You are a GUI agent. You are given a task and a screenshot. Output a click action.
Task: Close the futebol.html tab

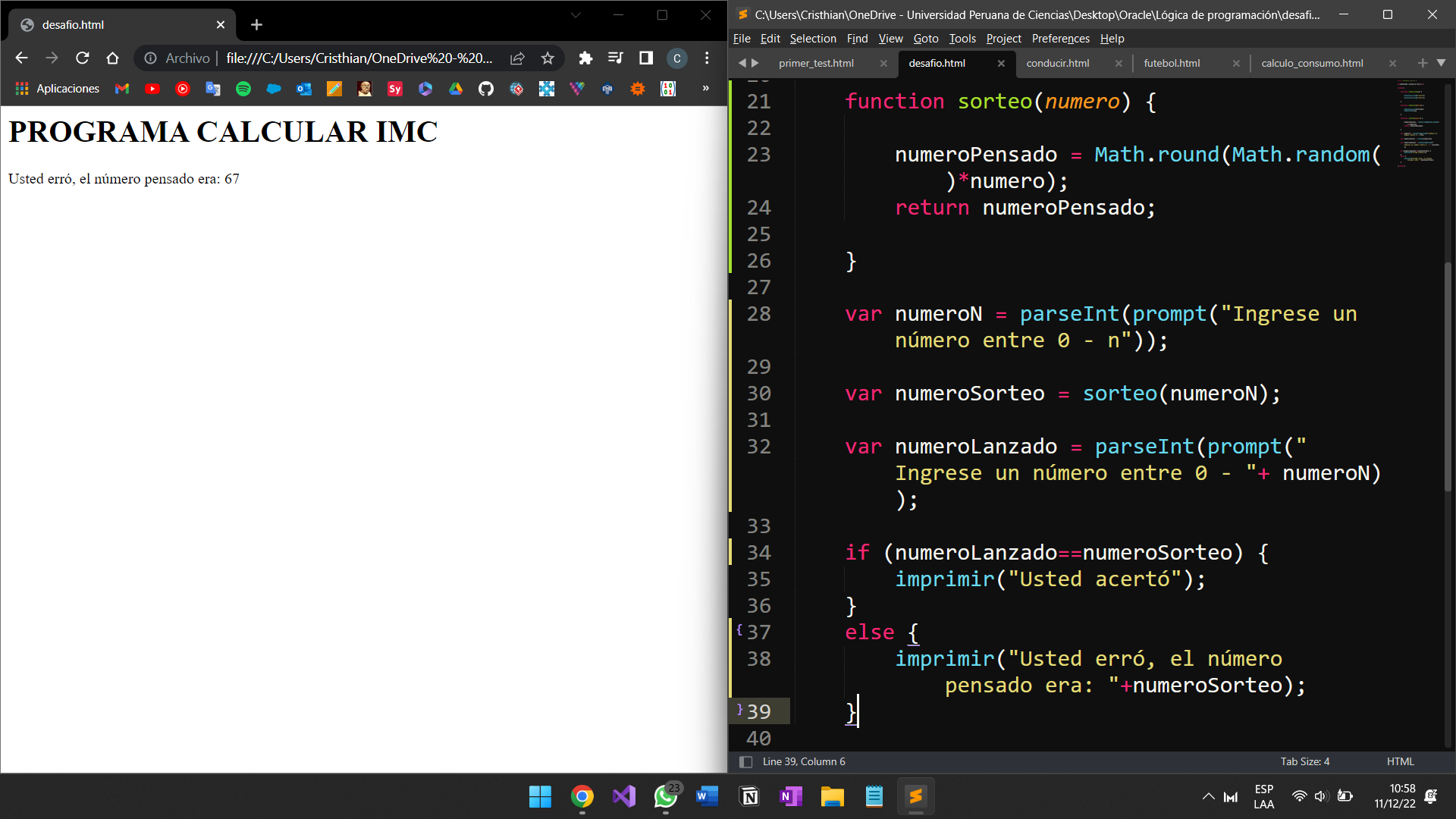(x=1236, y=64)
